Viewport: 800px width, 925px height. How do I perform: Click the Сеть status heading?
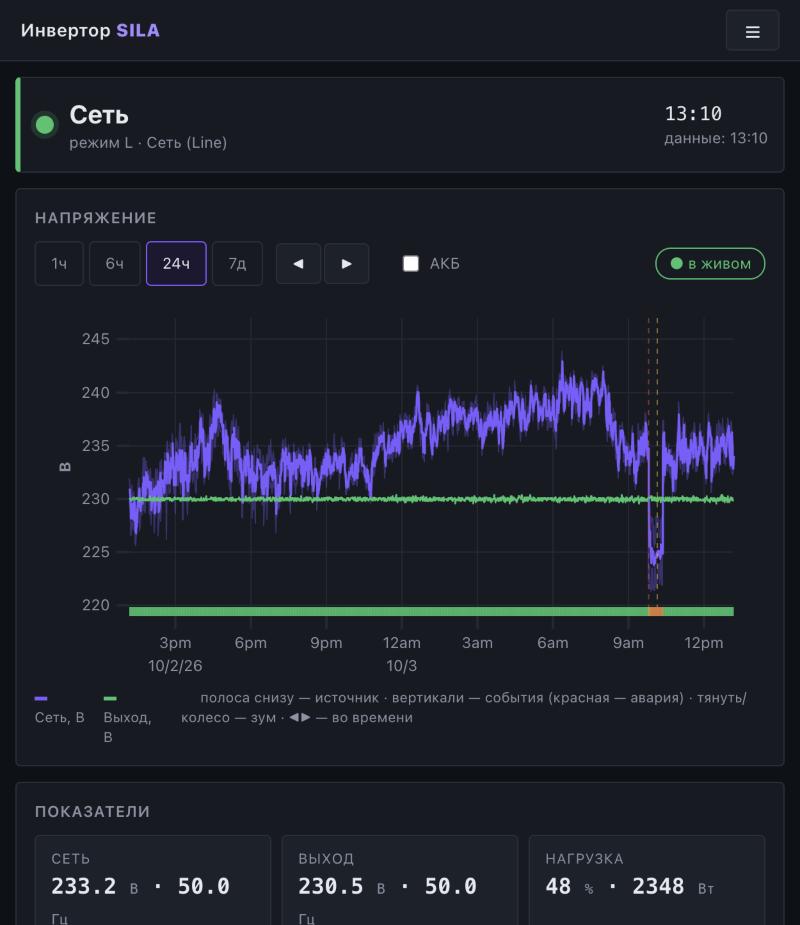click(x=99, y=115)
